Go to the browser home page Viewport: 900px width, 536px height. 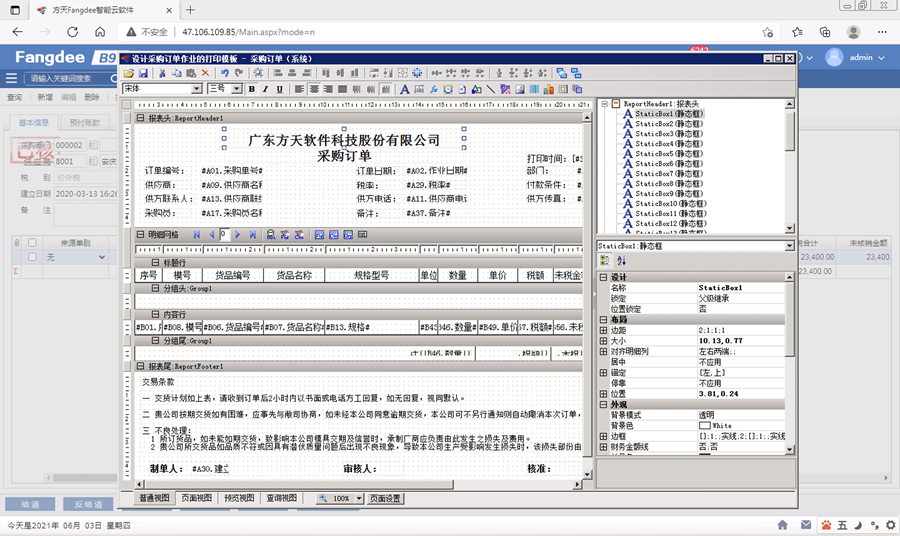pyautogui.click(x=100, y=32)
